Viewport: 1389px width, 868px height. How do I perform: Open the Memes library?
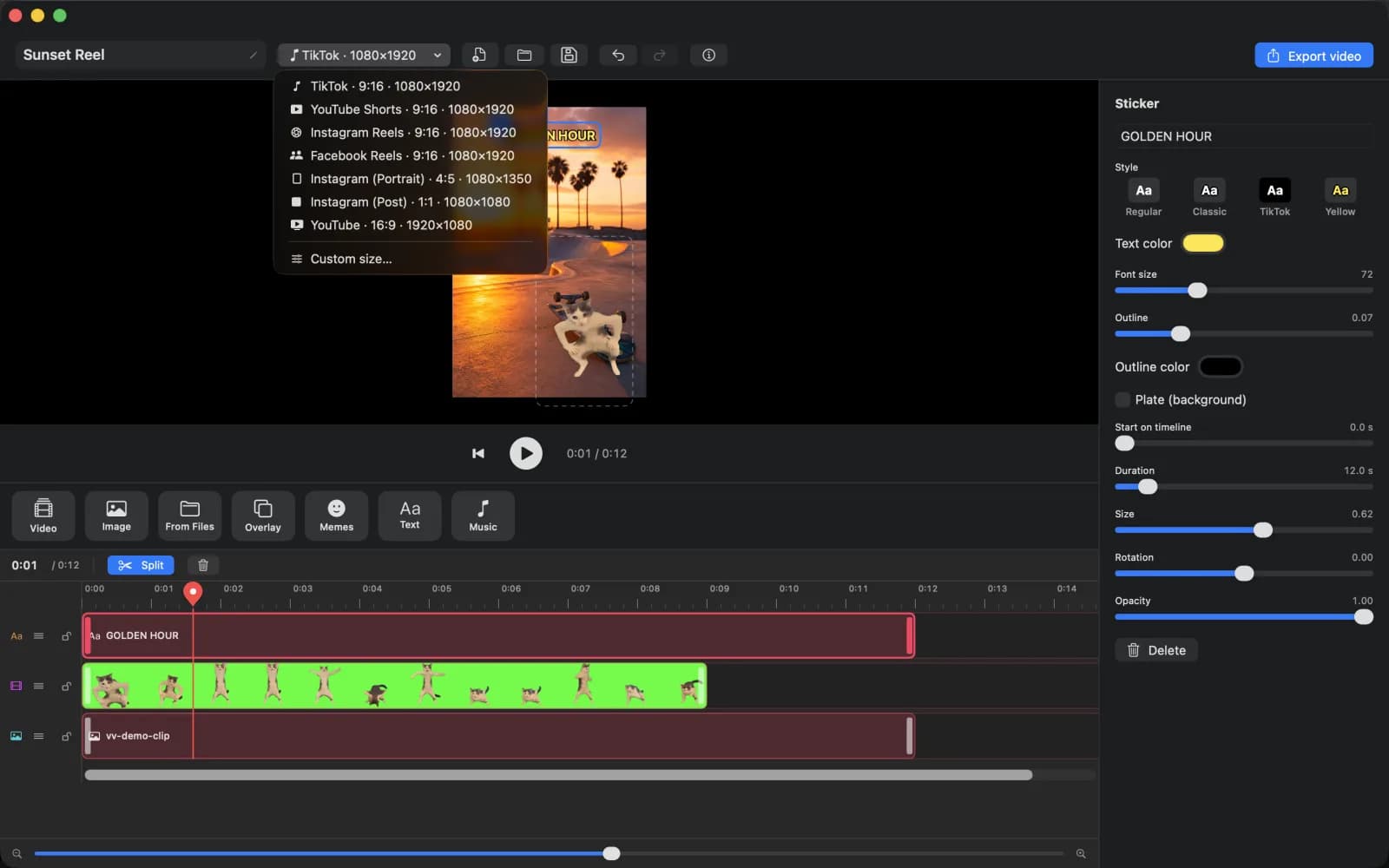click(336, 516)
